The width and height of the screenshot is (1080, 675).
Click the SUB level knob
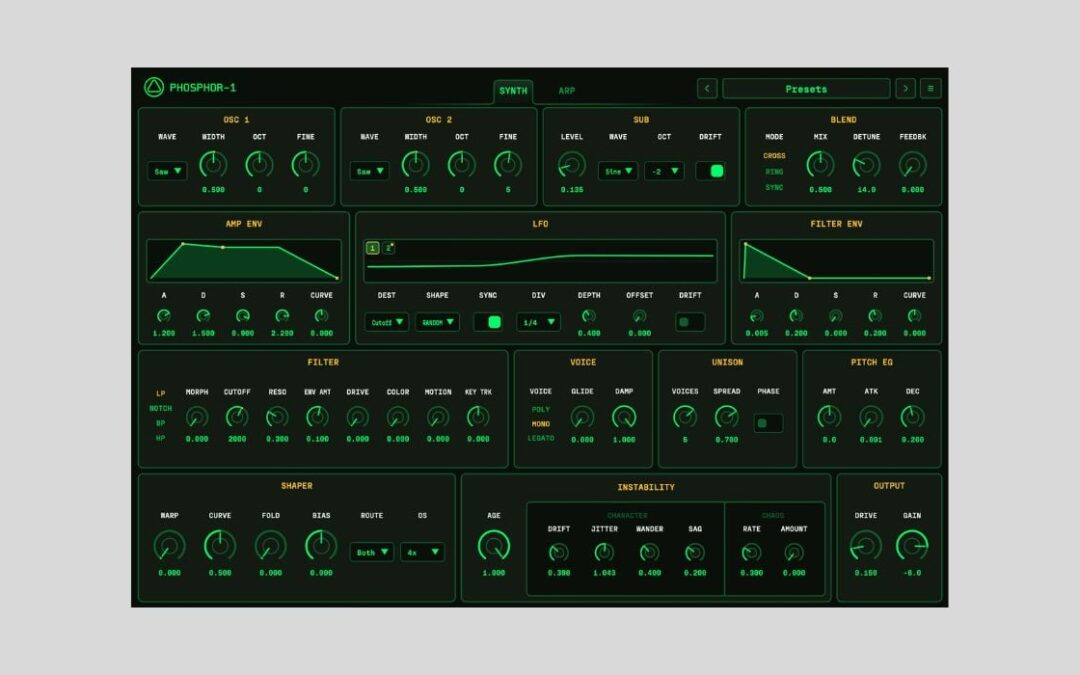(572, 165)
